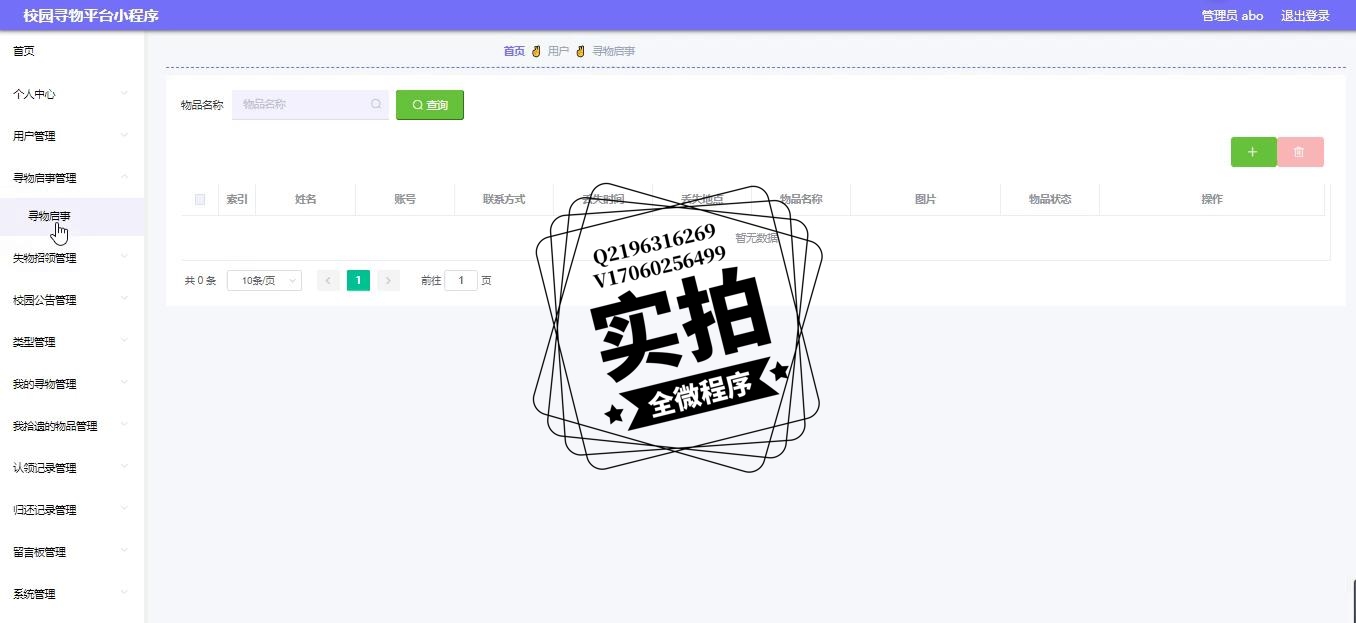Image resolution: width=1356 pixels, height=623 pixels.
Task: Select page 1 in pagination
Action: [358, 281]
